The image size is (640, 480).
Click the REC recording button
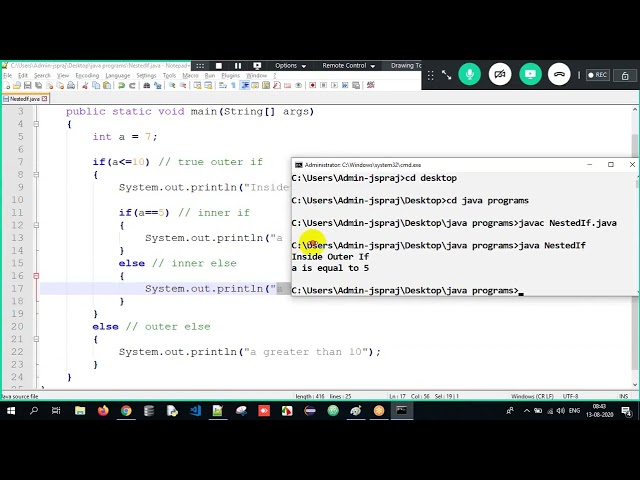(598, 75)
